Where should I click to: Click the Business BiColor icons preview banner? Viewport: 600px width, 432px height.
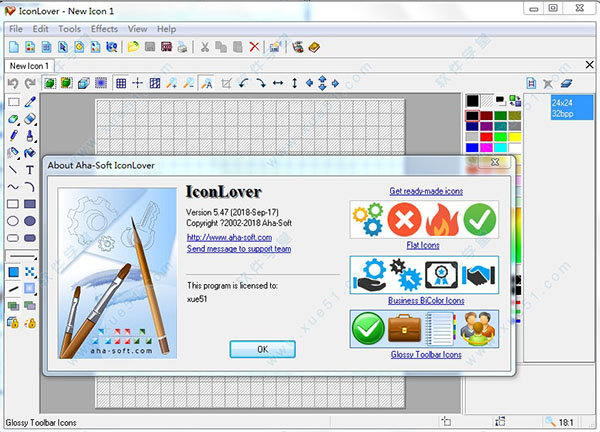(x=424, y=275)
